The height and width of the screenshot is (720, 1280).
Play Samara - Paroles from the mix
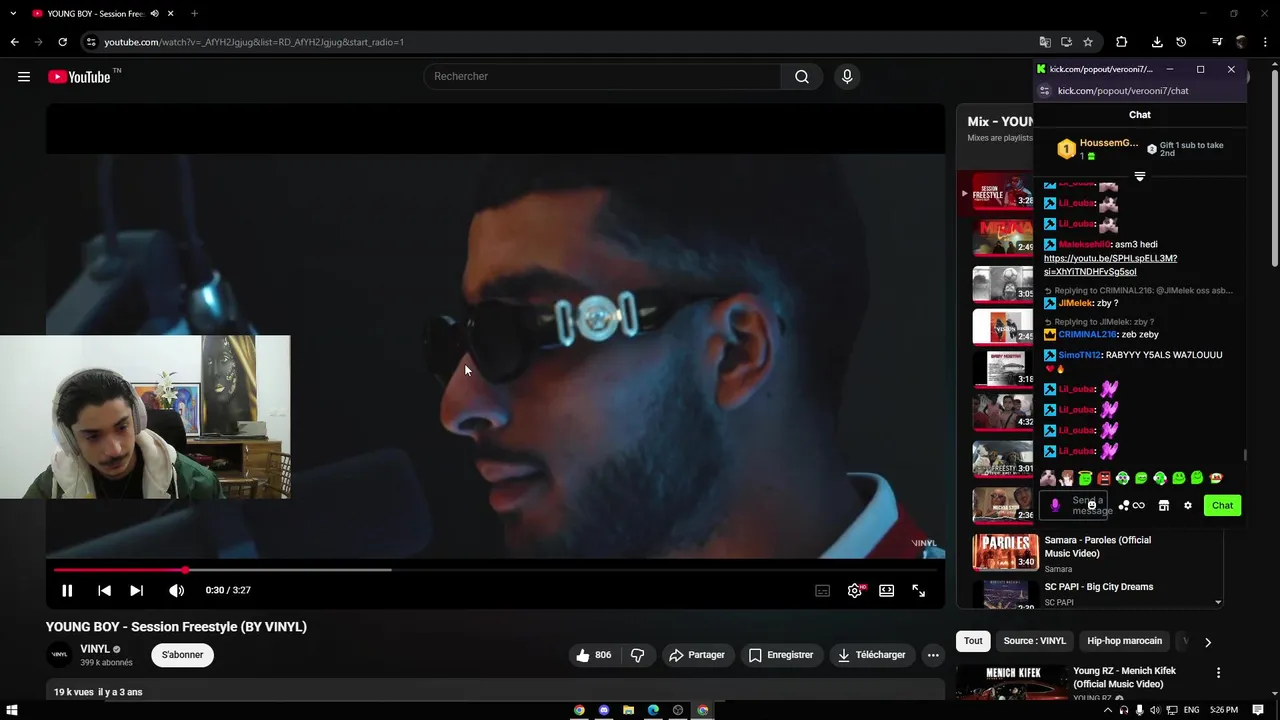[x=1098, y=547]
